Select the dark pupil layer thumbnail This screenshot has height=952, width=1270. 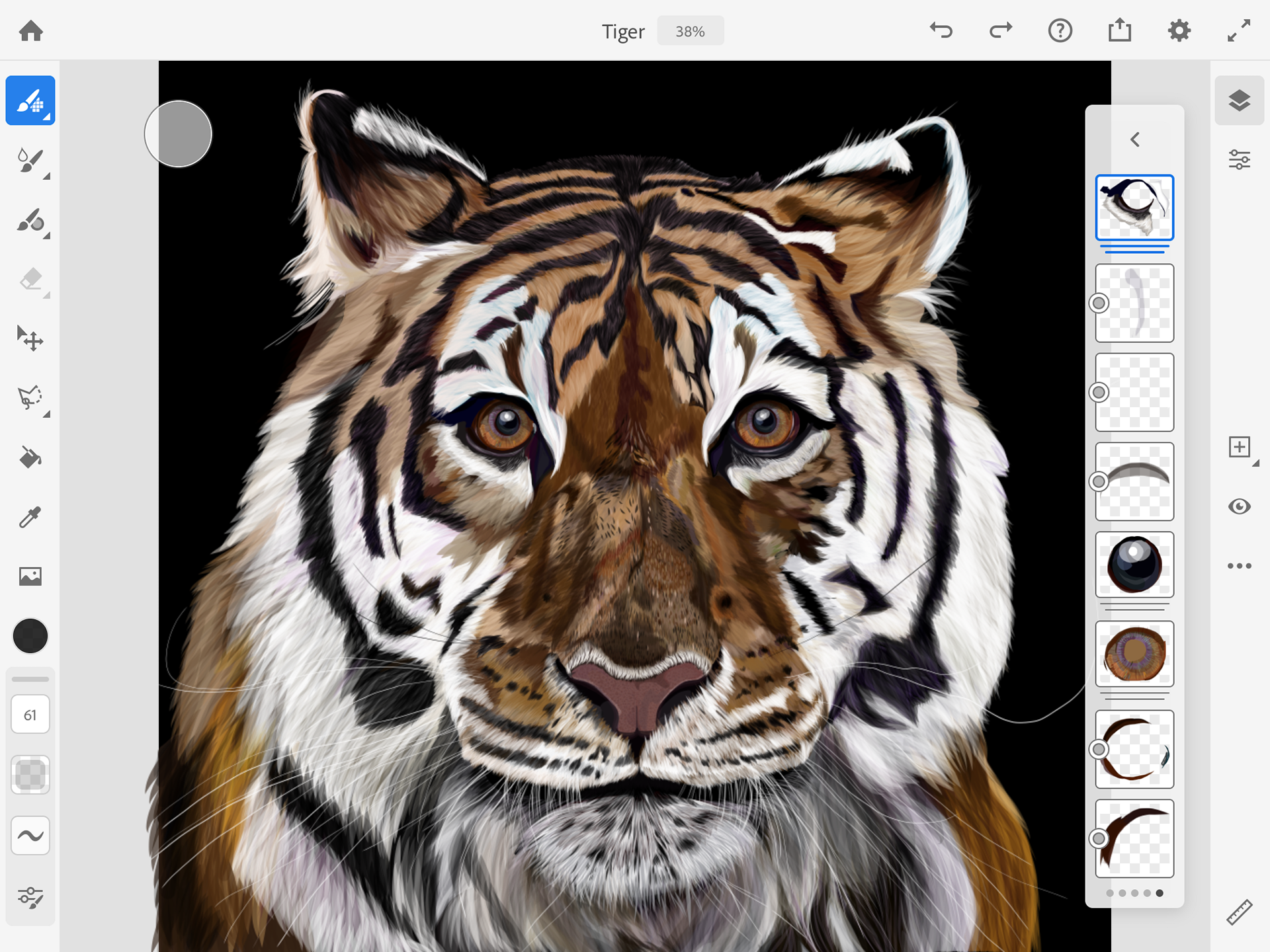point(1134,565)
